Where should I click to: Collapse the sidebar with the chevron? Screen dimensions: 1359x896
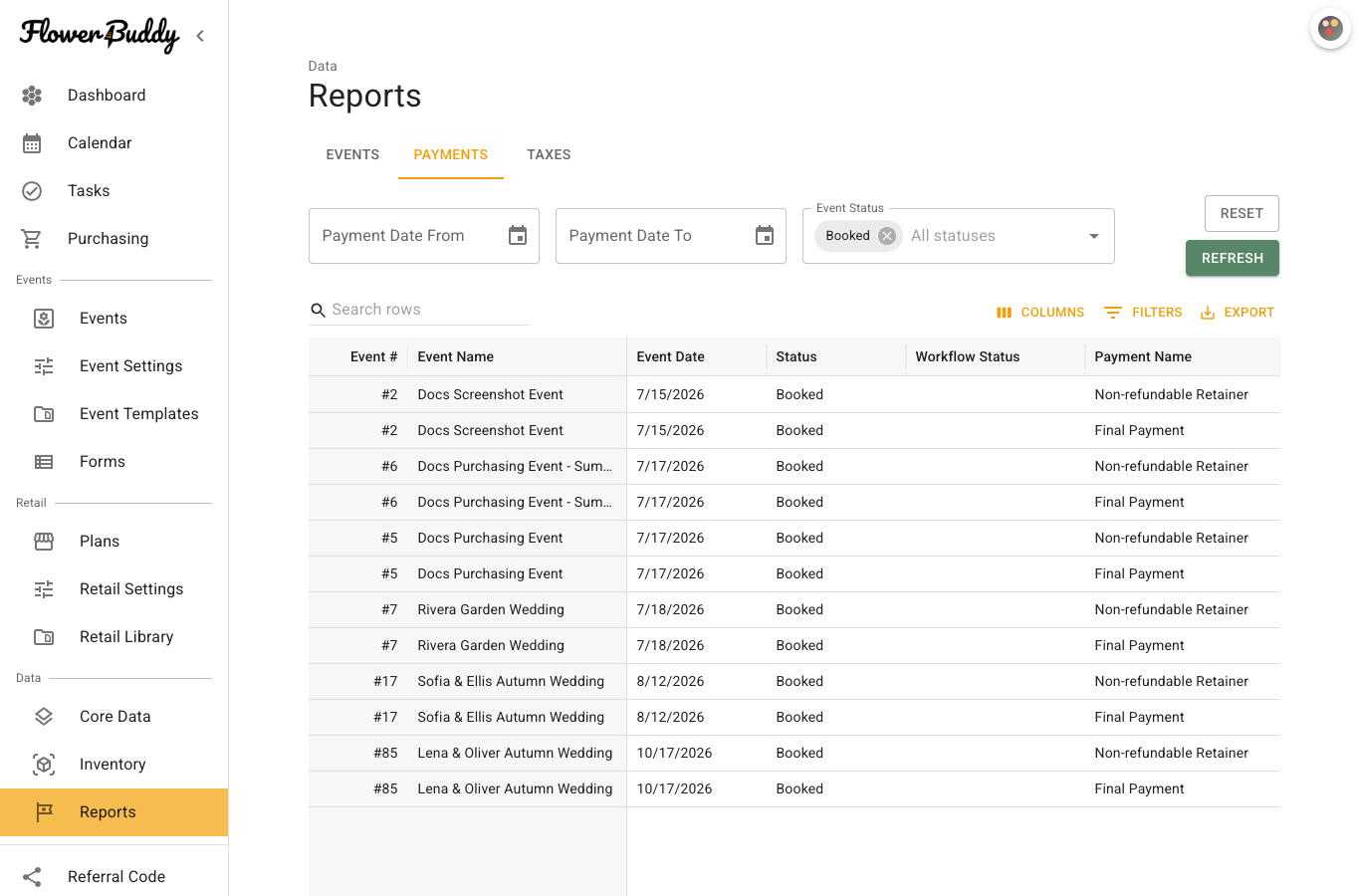[200, 36]
